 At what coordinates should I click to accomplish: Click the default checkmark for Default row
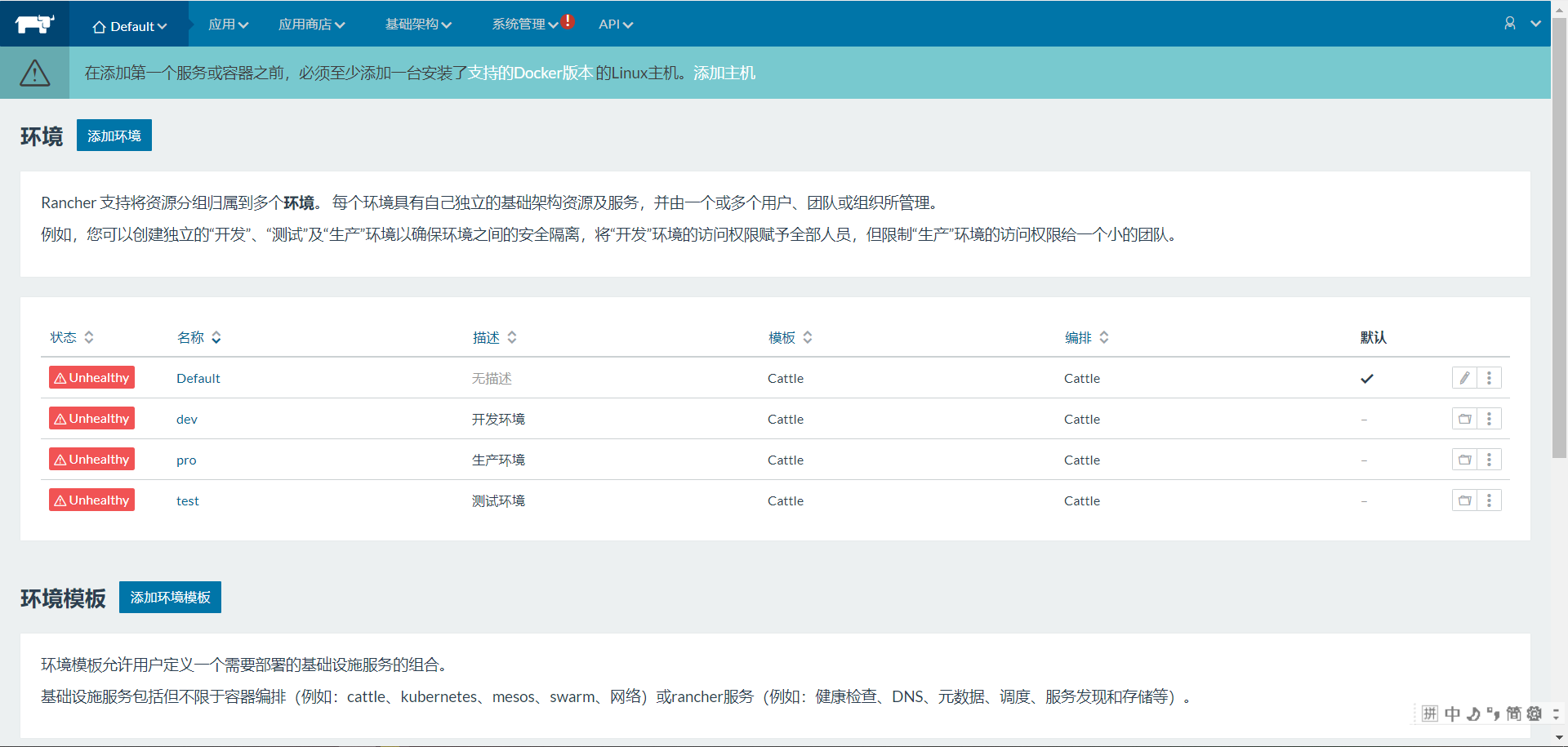click(1367, 378)
